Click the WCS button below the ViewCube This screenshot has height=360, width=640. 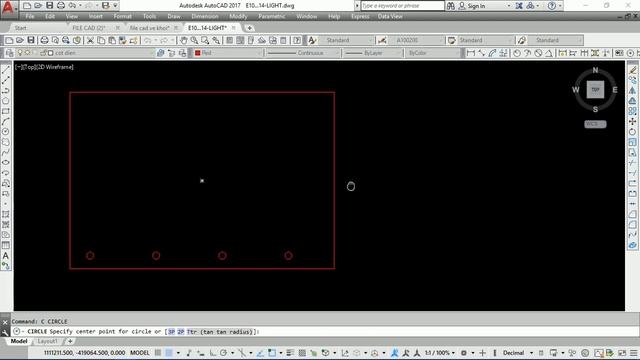click(x=595, y=124)
